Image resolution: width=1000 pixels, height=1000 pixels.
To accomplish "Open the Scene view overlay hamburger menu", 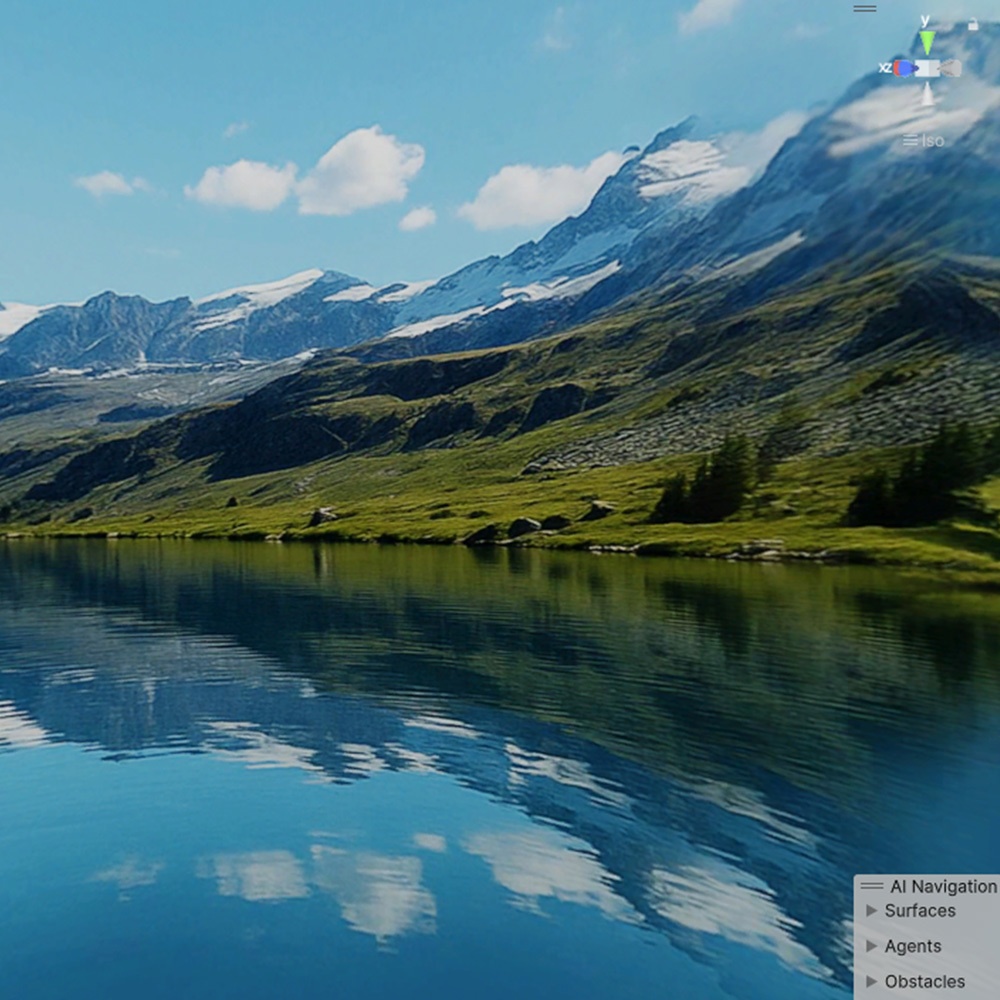I will click(x=864, y=8).
